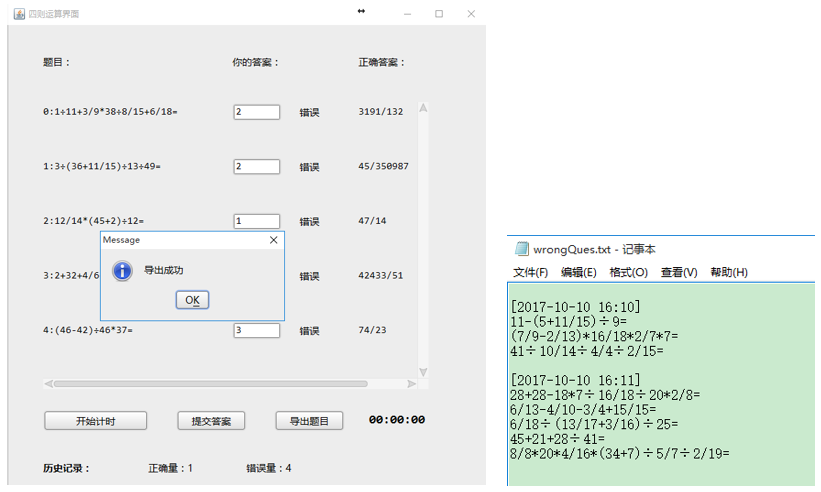Click 错误 label for question 0
The width and height of the screenshot is (821, 492).
click(x=309, y=113)
